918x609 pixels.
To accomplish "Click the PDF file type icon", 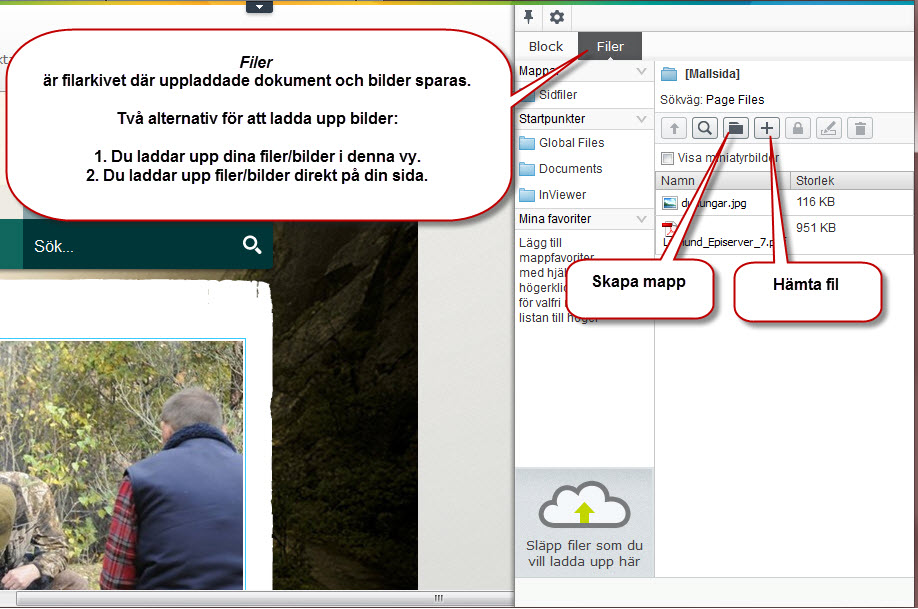I will click(x=670, y=230).
